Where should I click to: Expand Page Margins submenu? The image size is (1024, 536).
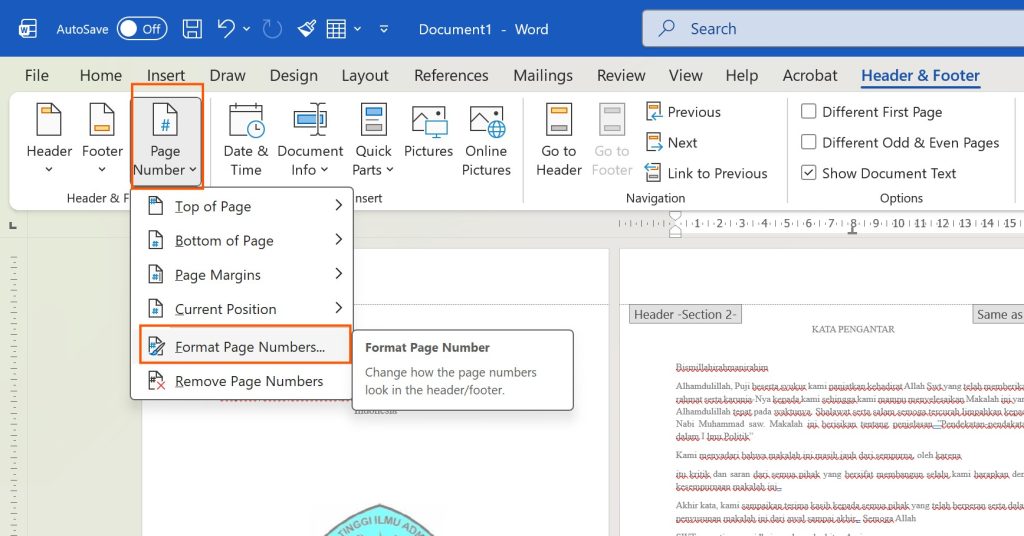point(242,275)
